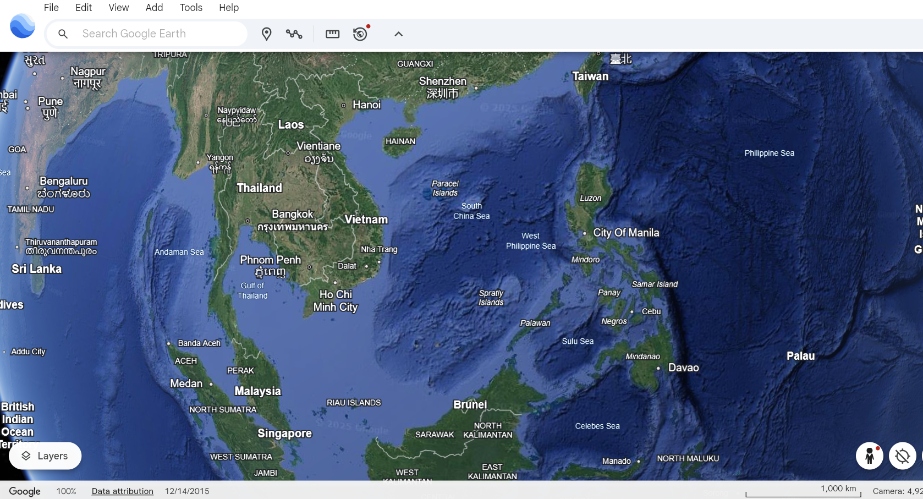This screenshot has height=499, width=923.
Task: Click the RIAU ISLANDS label
Action: pos(354,402)
